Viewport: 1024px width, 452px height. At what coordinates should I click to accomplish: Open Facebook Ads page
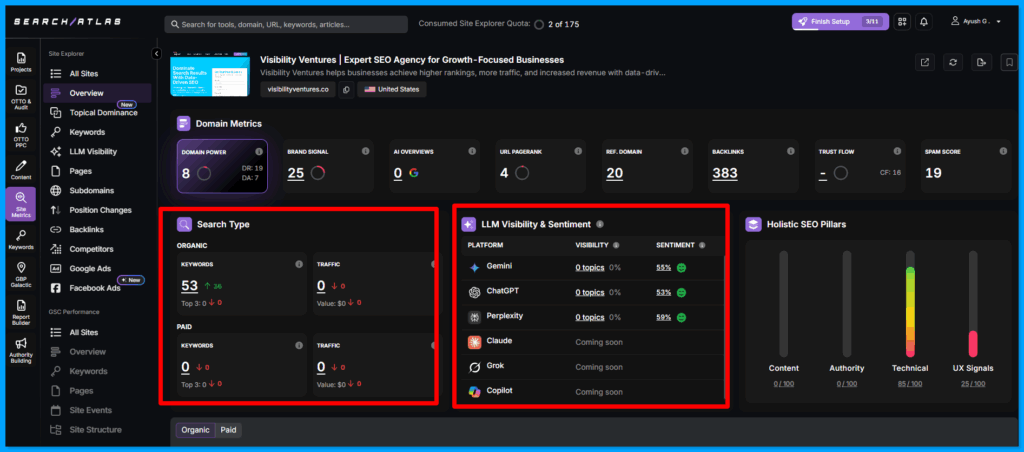click(x=97, y=288)
